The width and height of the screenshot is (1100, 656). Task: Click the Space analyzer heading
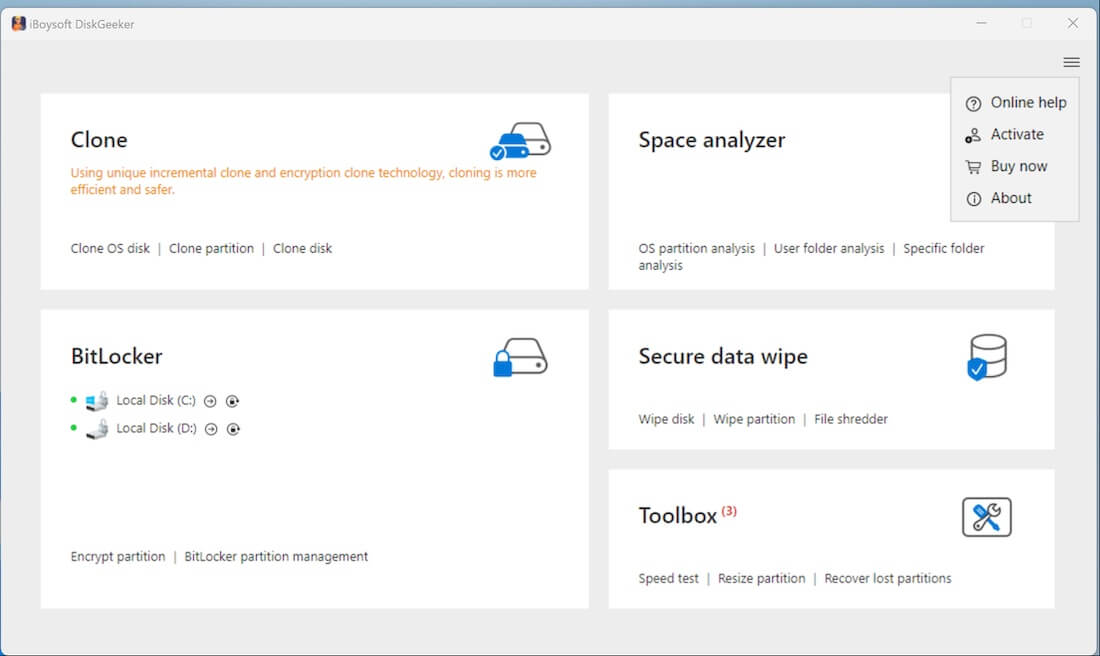click(x=711, y=140)
